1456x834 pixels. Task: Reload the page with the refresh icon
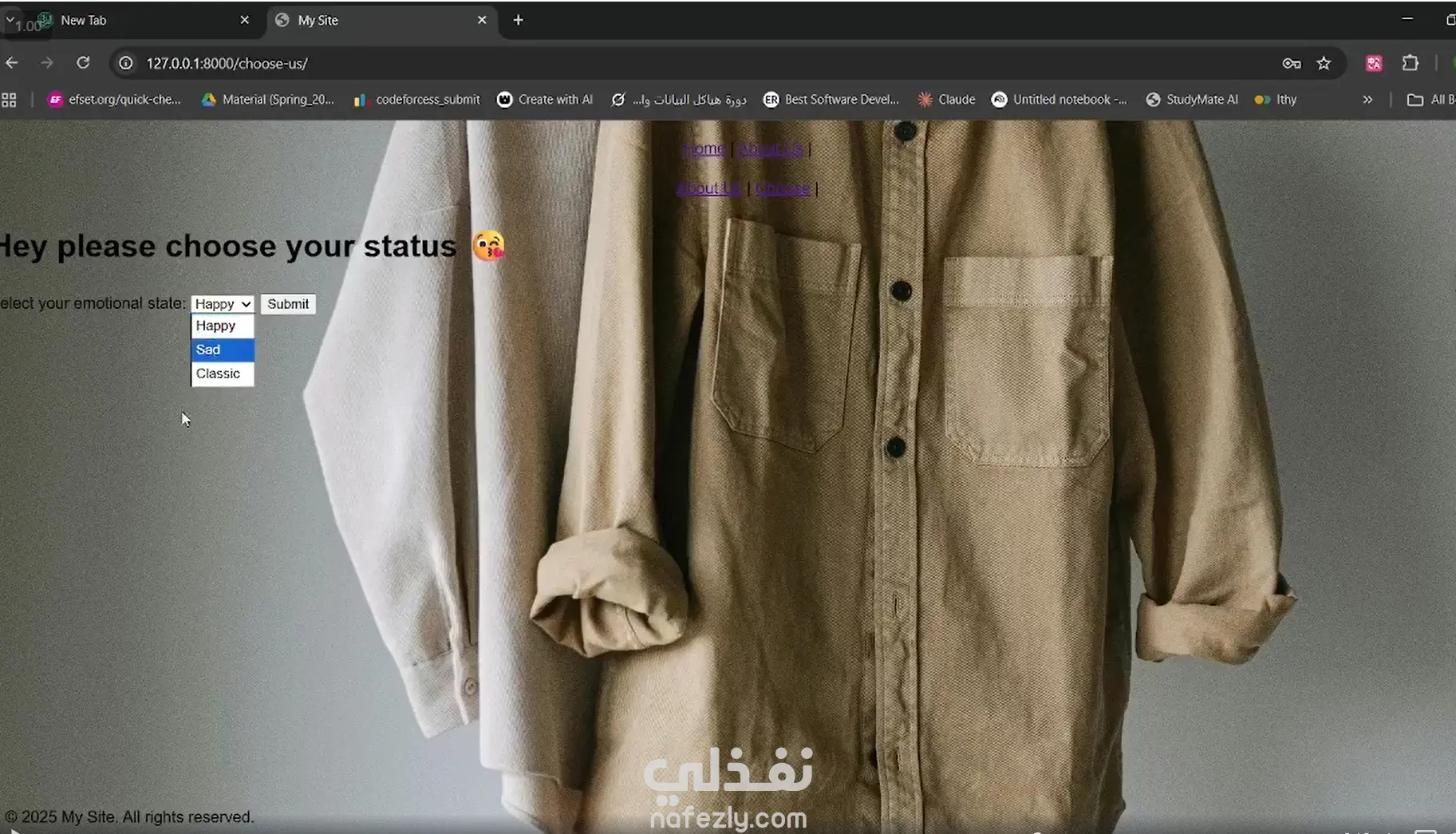[83, 63]
